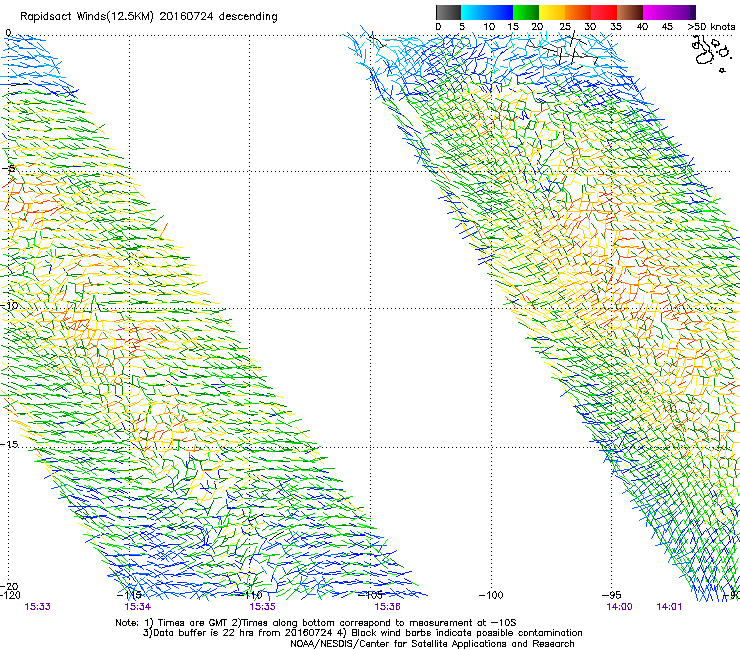Click the '35' legend scale label
740x650 pixels.
(616, 27)
